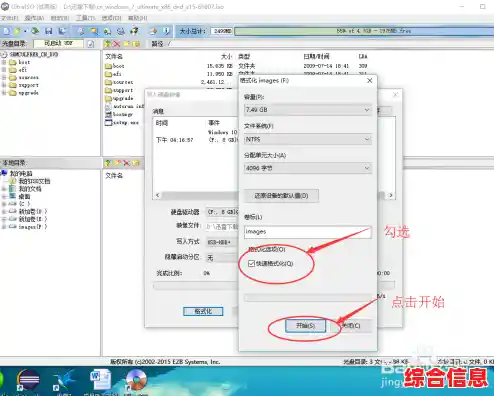Click the volume label field containing images

point(308,232)
